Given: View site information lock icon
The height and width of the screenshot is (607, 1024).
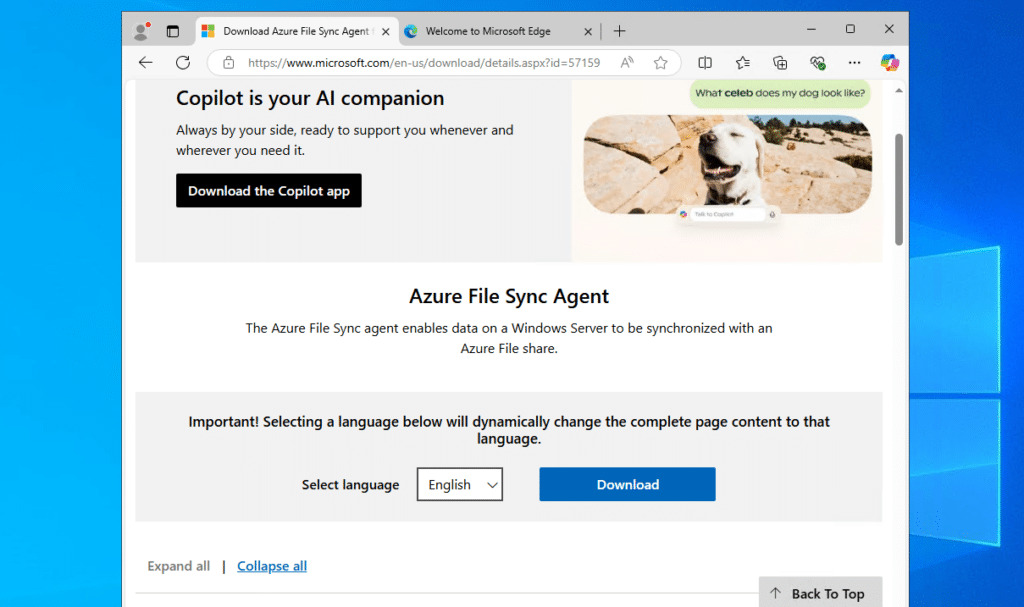Looking at the screenshot, I should point(229,62).
